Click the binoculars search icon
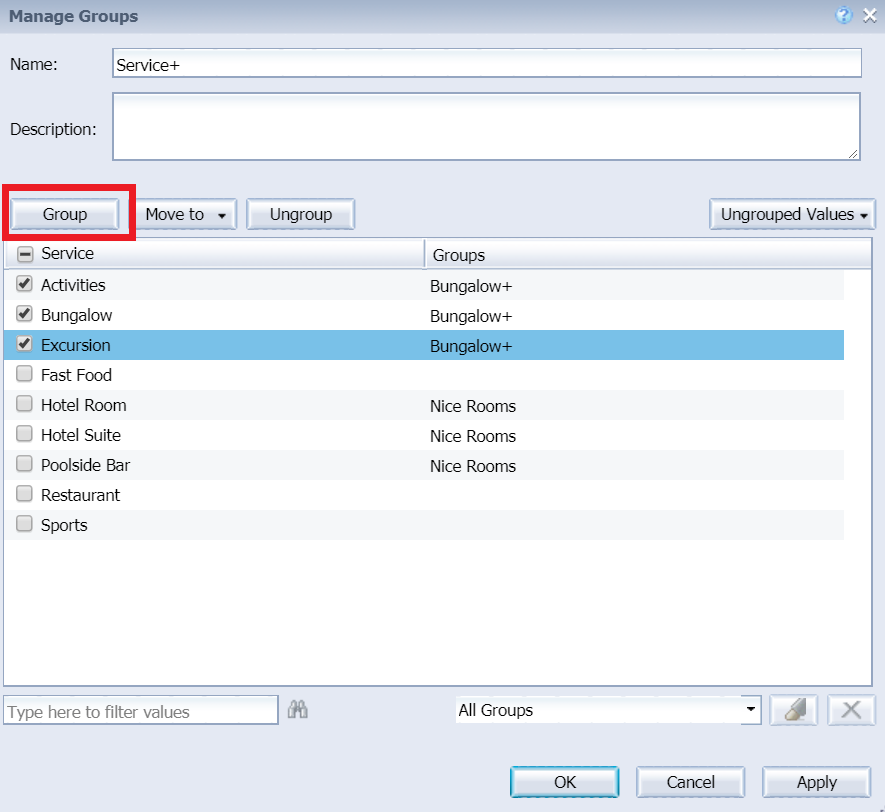Viewport: 885px width, 812px height. click(297, 710)
